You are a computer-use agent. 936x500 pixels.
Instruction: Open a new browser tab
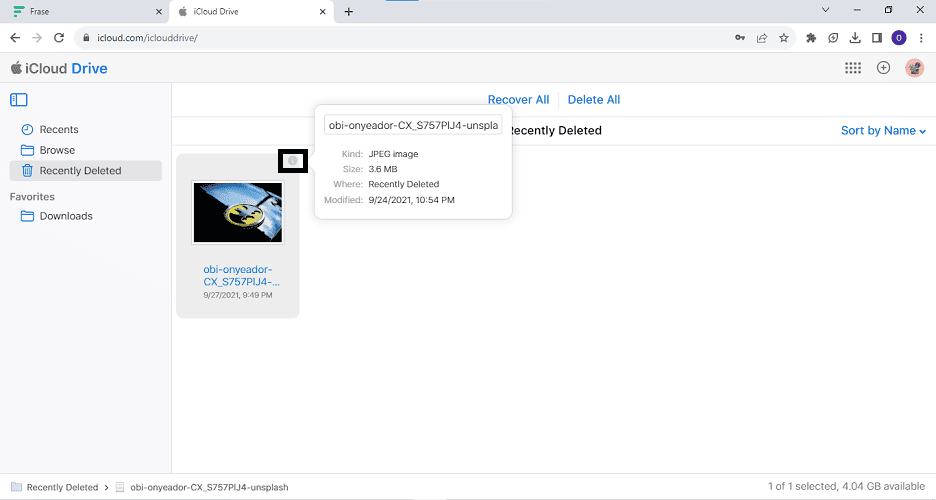point(349,12)
